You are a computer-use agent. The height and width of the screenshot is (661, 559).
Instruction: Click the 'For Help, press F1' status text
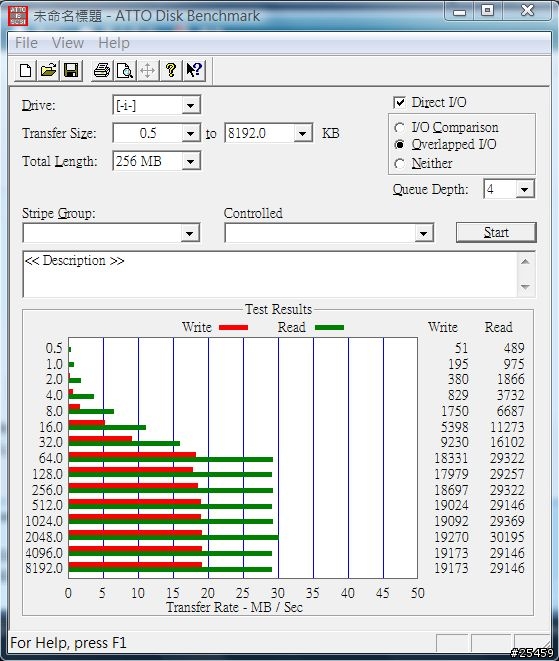68,643
